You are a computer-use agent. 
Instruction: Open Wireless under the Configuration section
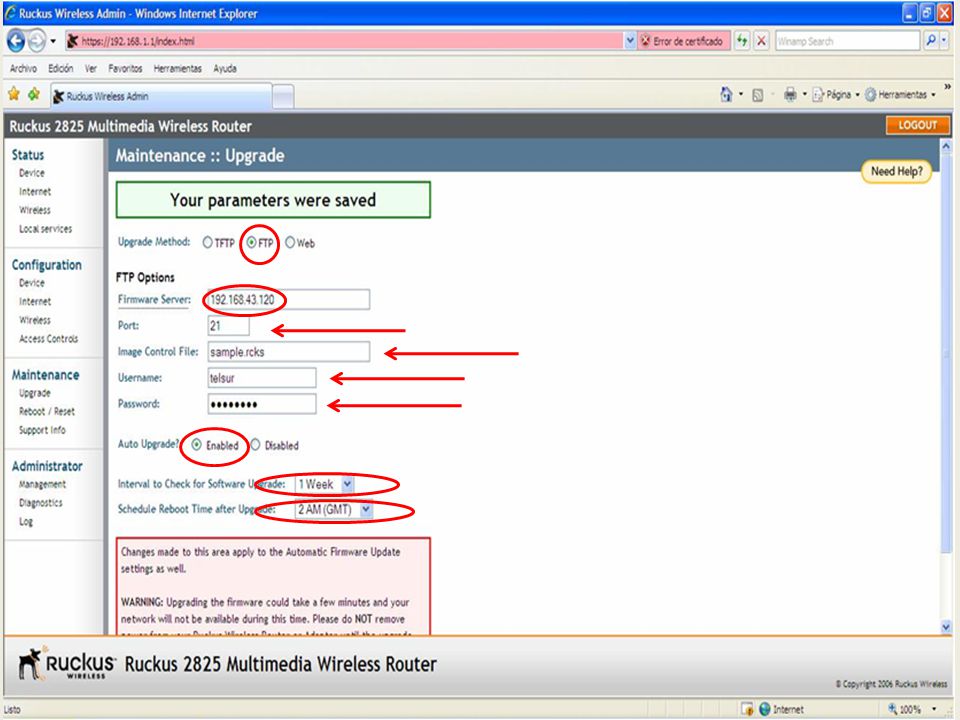click(35, 320)
